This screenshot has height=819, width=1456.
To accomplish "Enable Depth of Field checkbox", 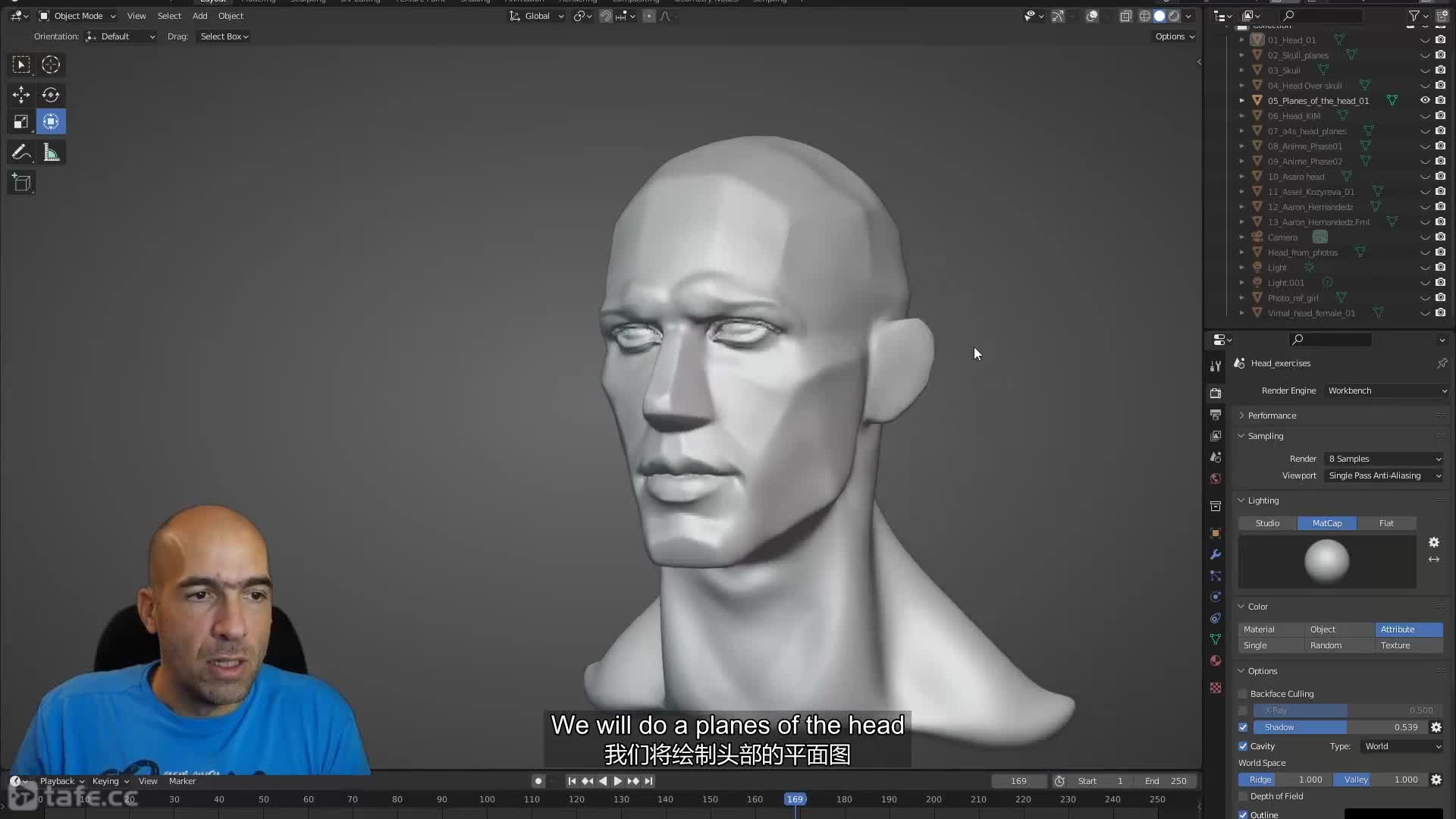I will point(1243,796).
